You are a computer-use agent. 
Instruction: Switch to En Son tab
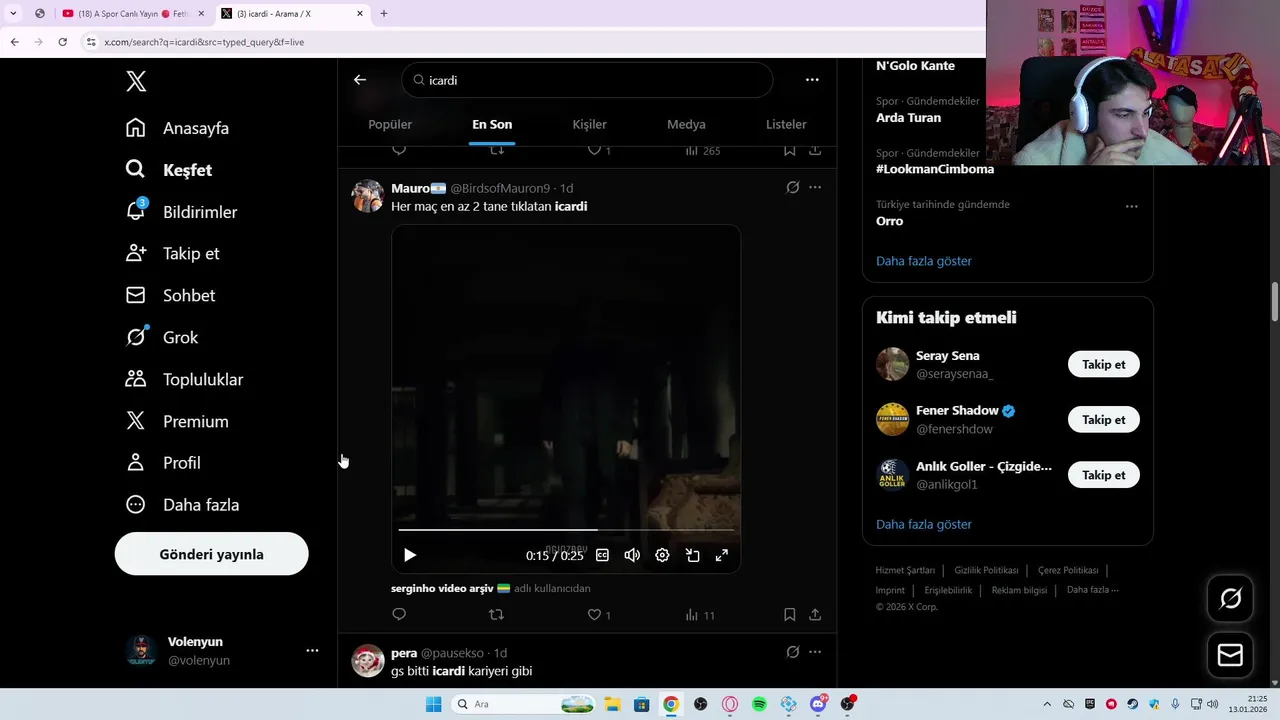pyautogui.click(x=492, y=124)
